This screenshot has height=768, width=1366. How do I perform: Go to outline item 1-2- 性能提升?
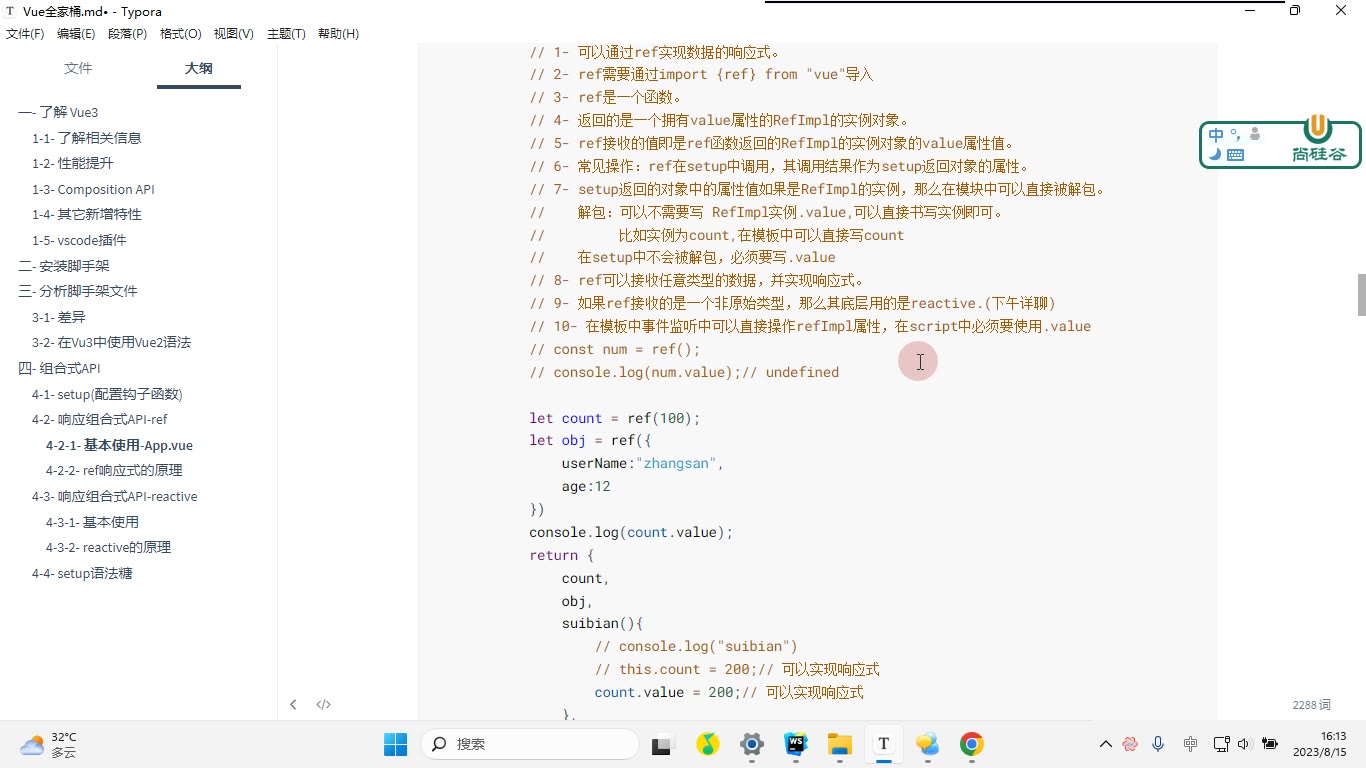coord(72,163)
